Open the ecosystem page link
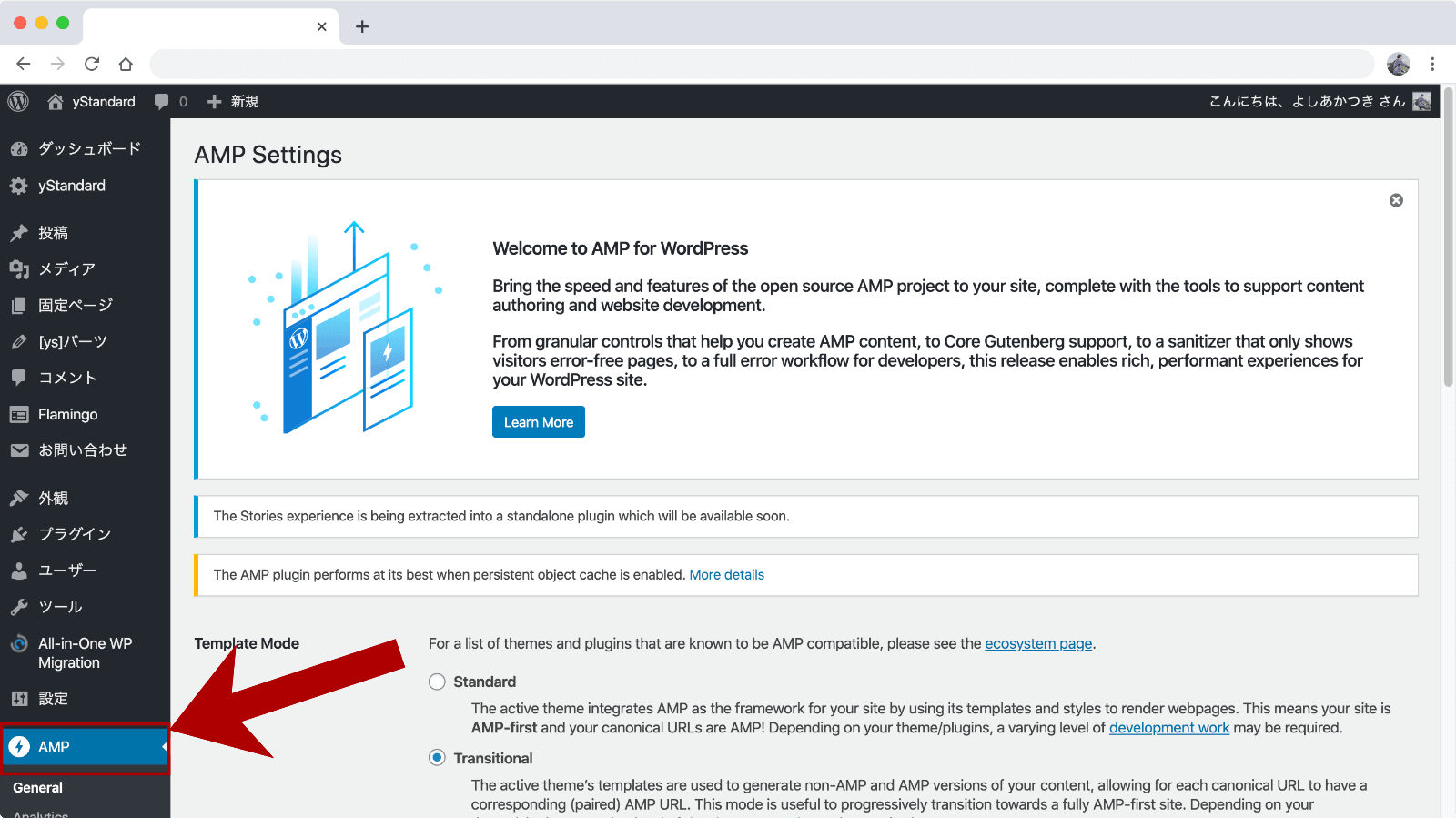Viewport: 1456px width, 818px height. (1038, 643)
